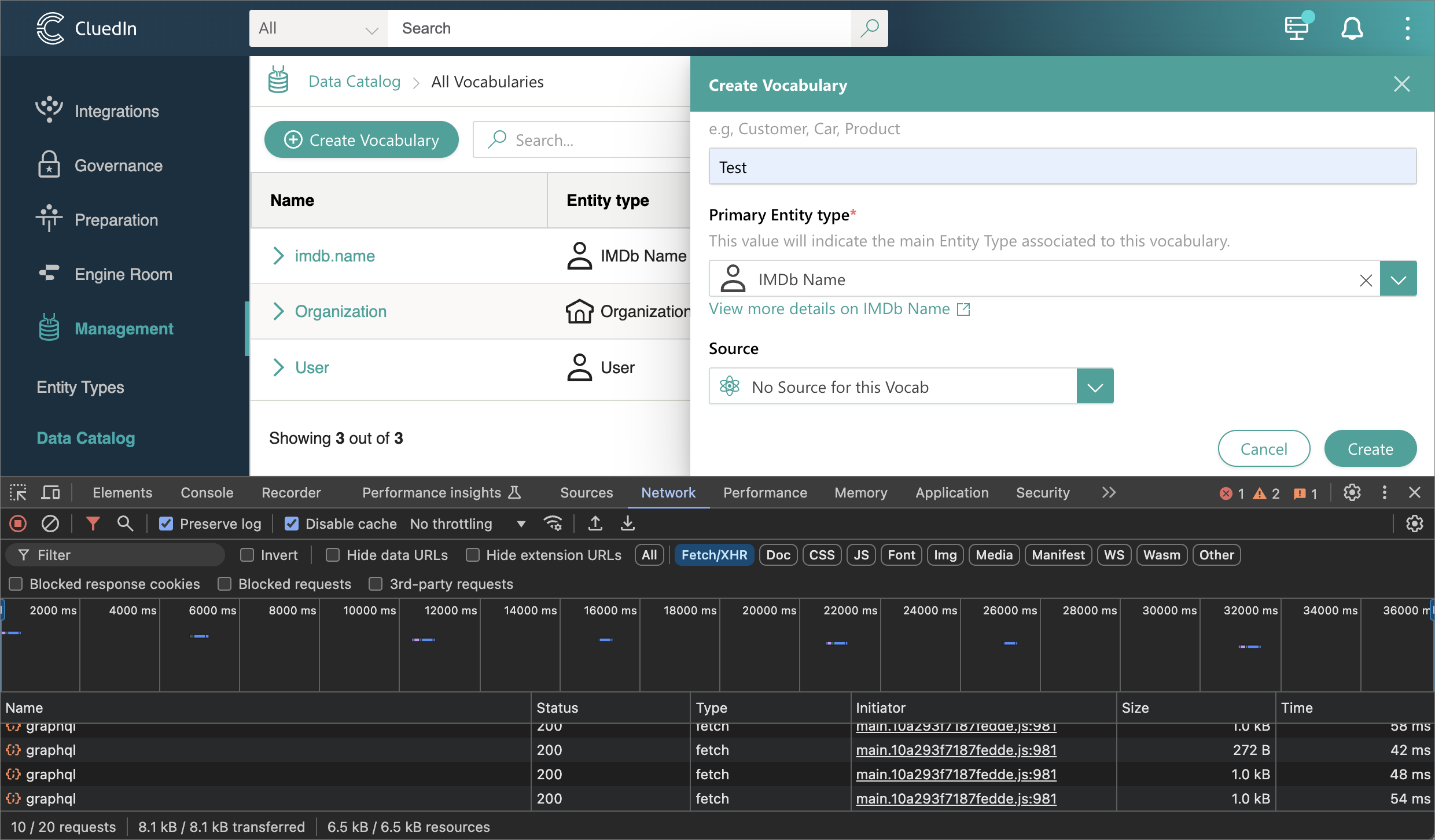Open DevTools settings gear icon

[x=1352, y=492]
